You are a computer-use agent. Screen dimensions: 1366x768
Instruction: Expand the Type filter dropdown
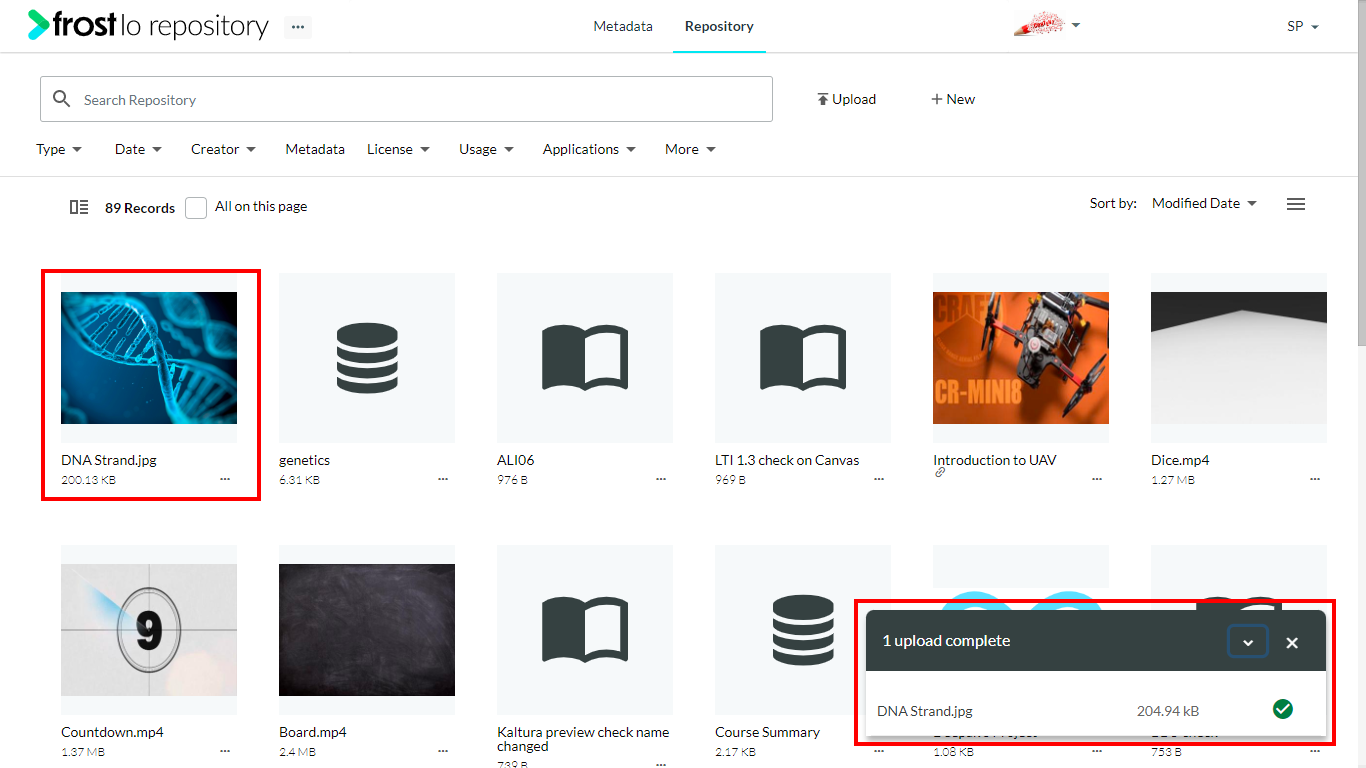click(59, 149)
